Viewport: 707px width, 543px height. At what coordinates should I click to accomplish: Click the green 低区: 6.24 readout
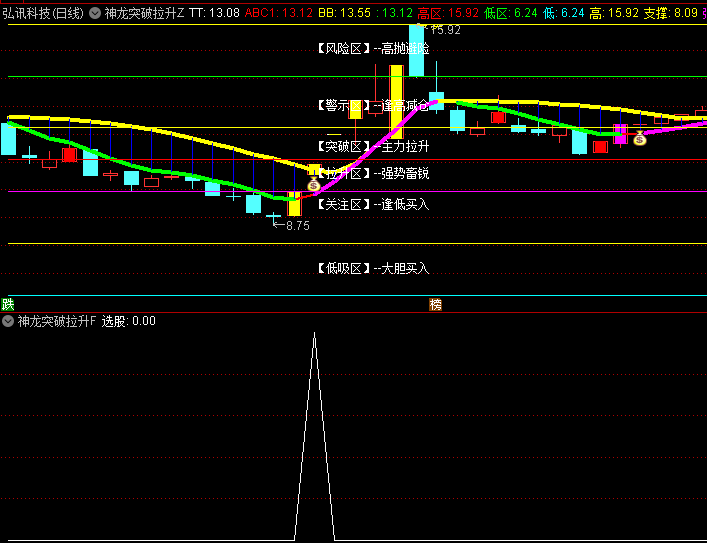point(510,13)
